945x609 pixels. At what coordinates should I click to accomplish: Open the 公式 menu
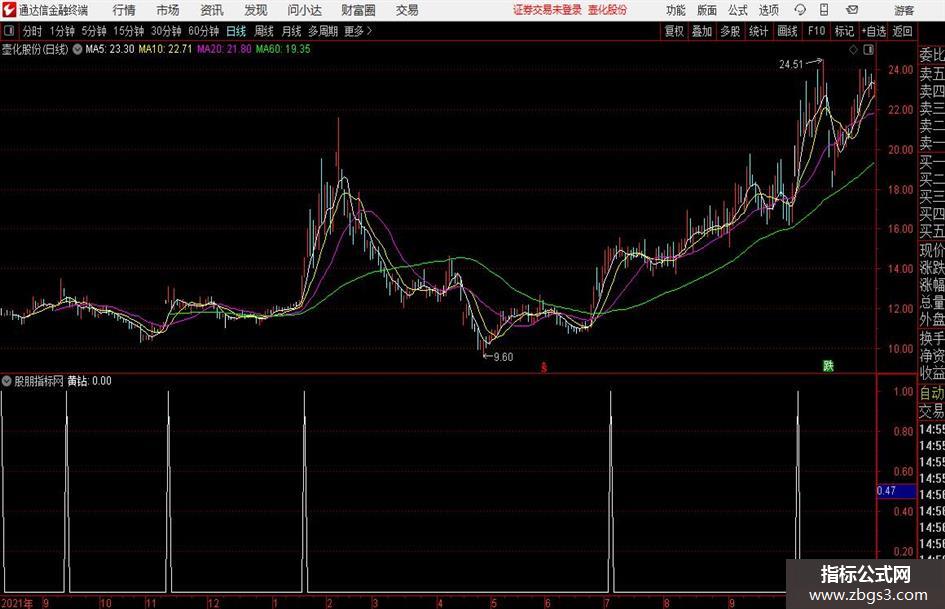pos(737,10)
